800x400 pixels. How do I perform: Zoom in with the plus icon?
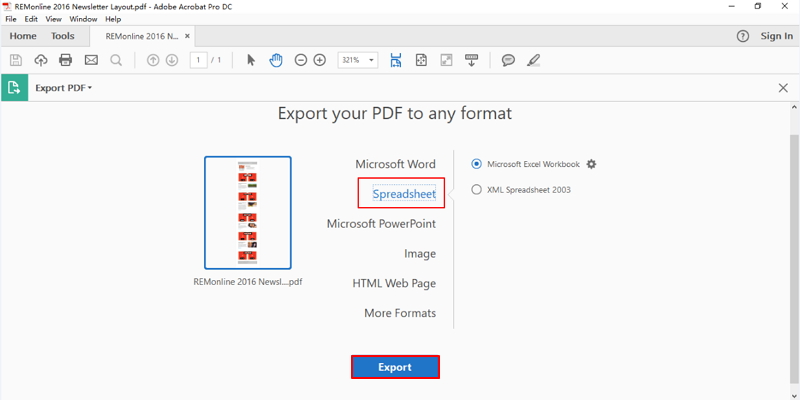point(319,60)
